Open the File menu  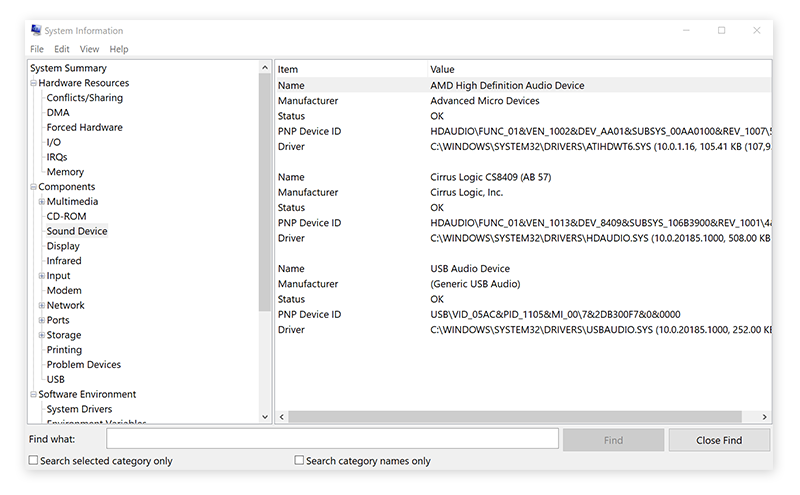click(x=37, y=49)
